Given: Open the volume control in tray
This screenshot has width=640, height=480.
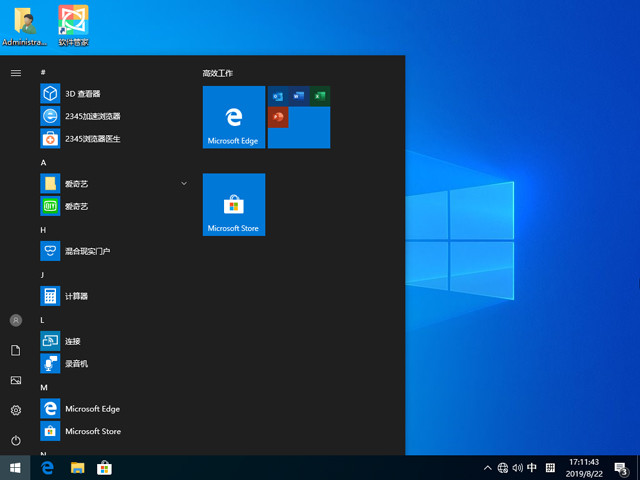Looking at the screenshot, I should [517, 468].
